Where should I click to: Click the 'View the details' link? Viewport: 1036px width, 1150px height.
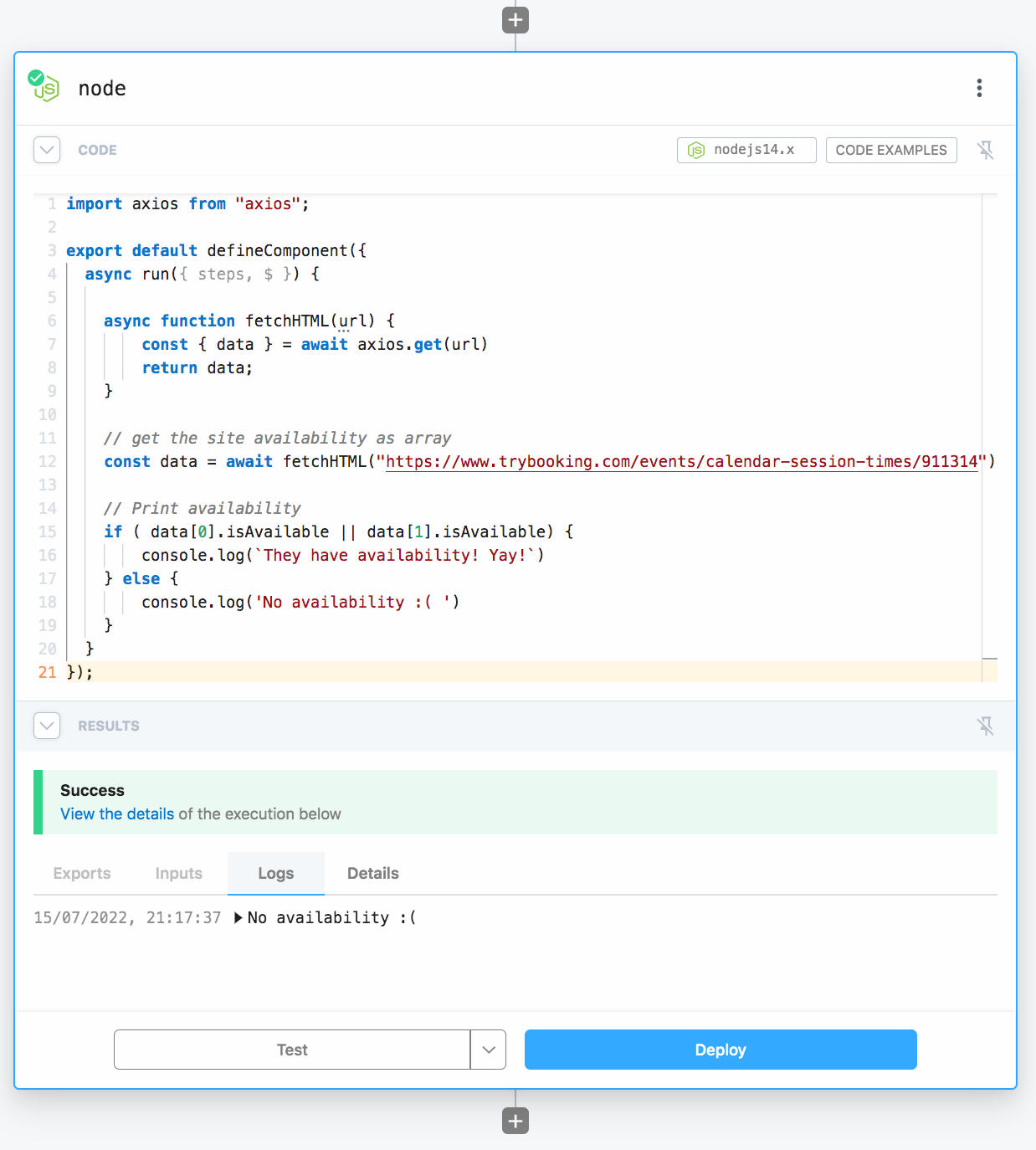[x=117, y=814]
